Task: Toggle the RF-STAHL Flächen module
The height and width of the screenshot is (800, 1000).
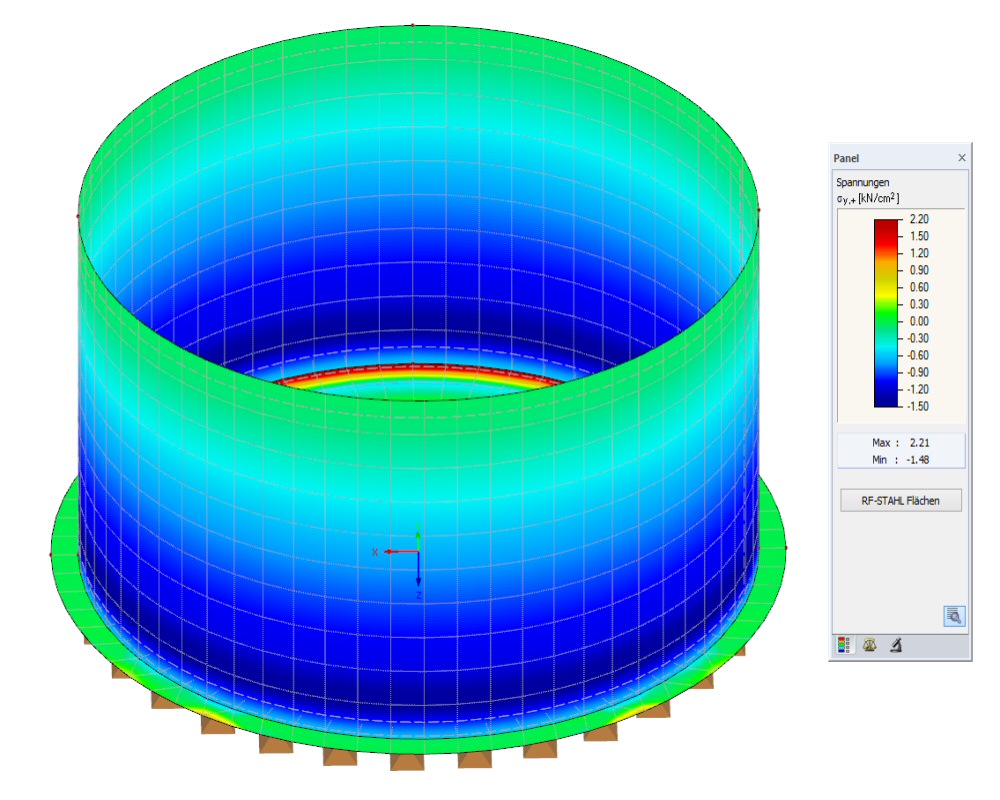Action: click(x=899, y=499)
